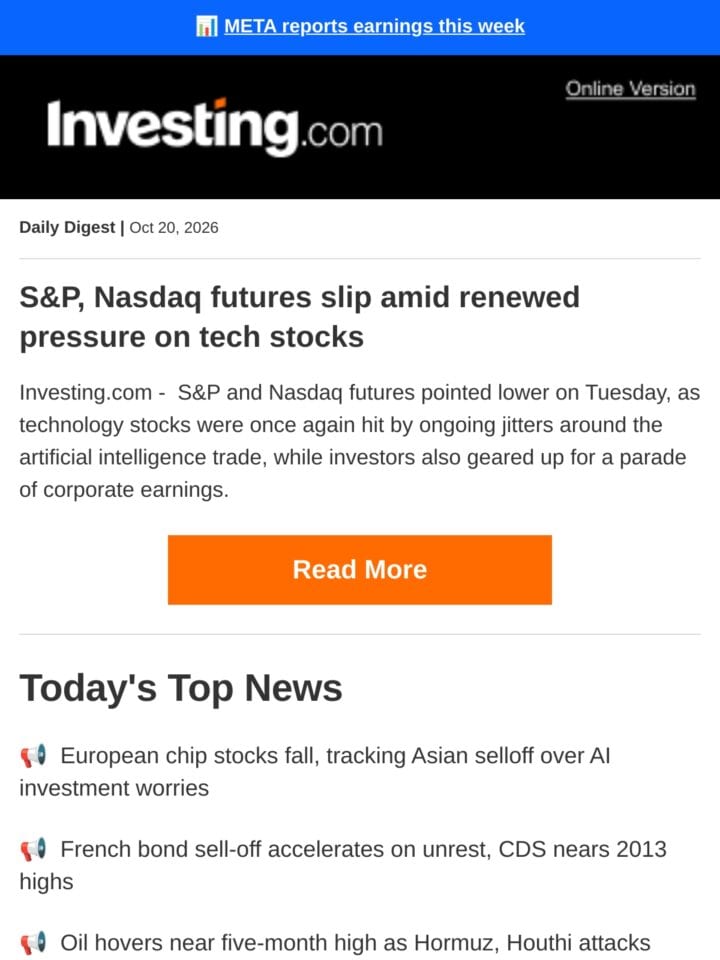Click the black Investing.com header area
The image size is (720, 960).
coord(360,127)
